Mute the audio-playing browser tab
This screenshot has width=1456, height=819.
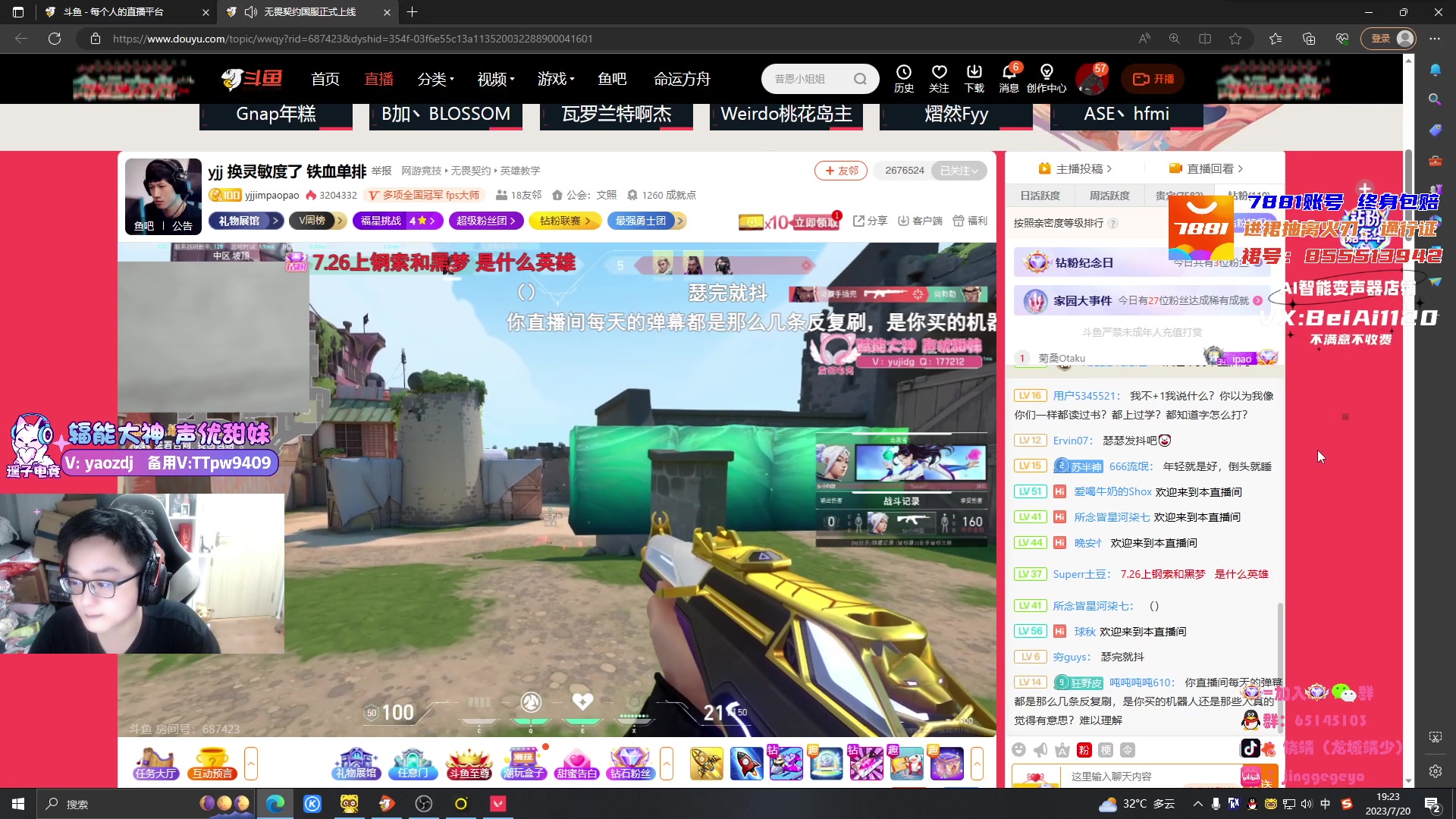point(251,12)
